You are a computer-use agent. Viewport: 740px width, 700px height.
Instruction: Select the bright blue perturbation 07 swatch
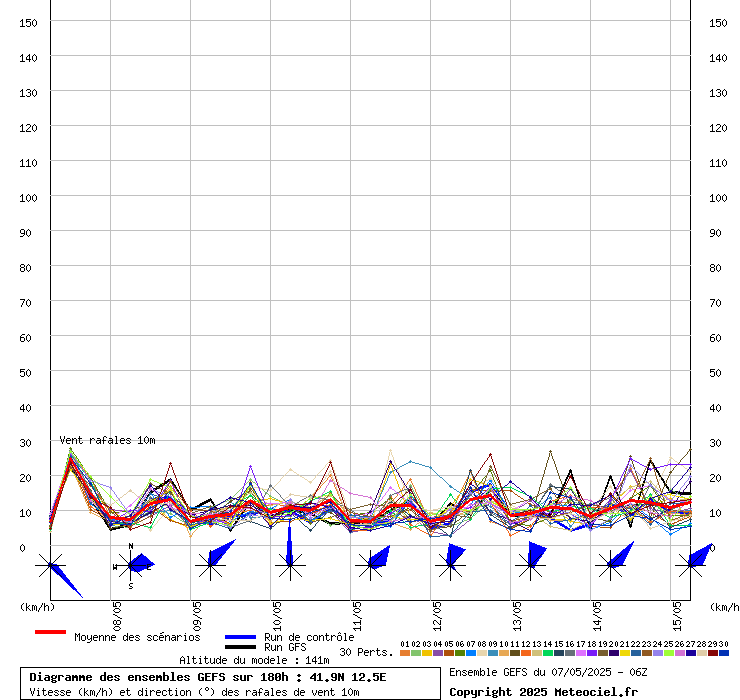point(471,653)
